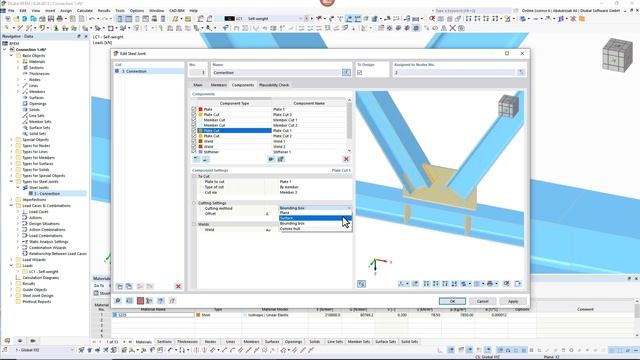
Task: Click the rightmost preview toolbar icon
Action: [x=518, y=284]
